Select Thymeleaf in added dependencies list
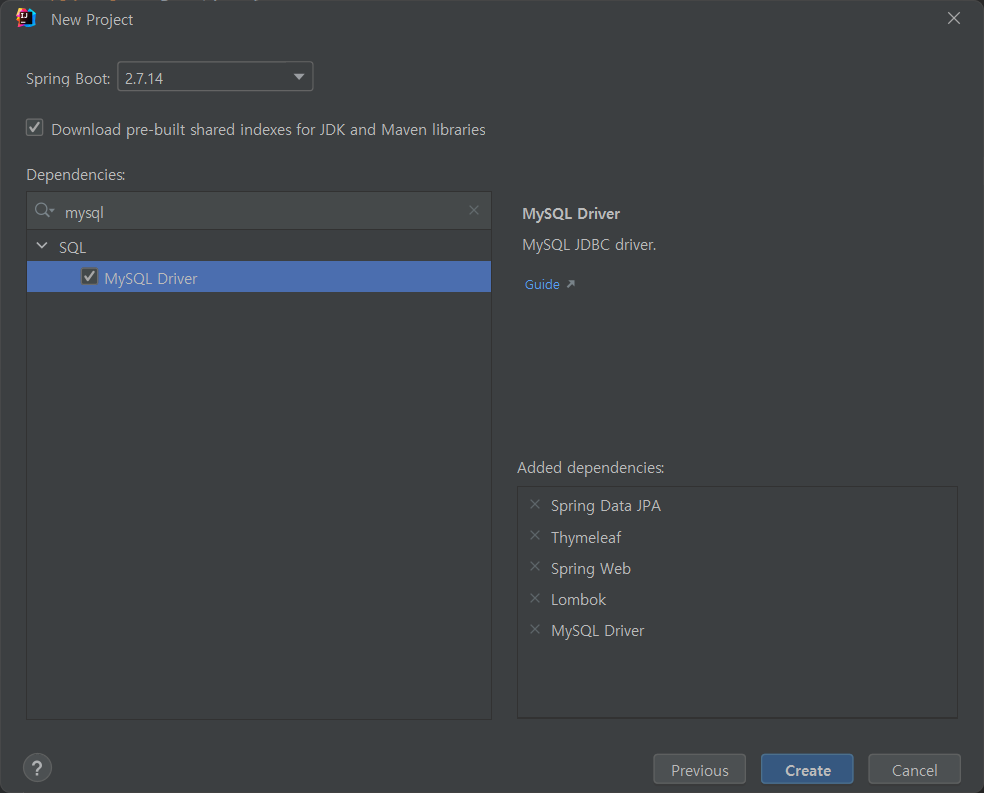The image size is (984, 793). (x=586, y=538)
